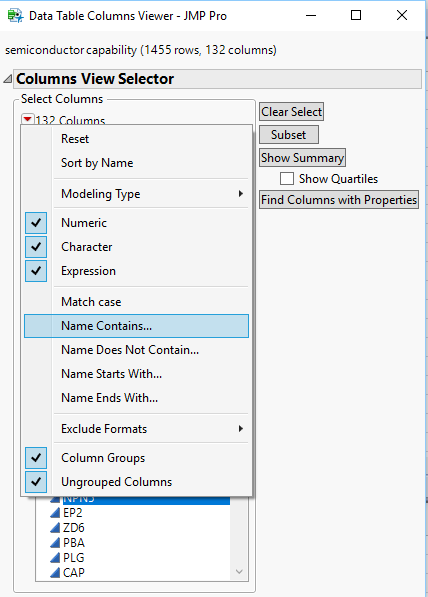The width and height of the screenshot is (428, 597).
Task: Click Find Columns with Properties button
Action: point(339,200)
